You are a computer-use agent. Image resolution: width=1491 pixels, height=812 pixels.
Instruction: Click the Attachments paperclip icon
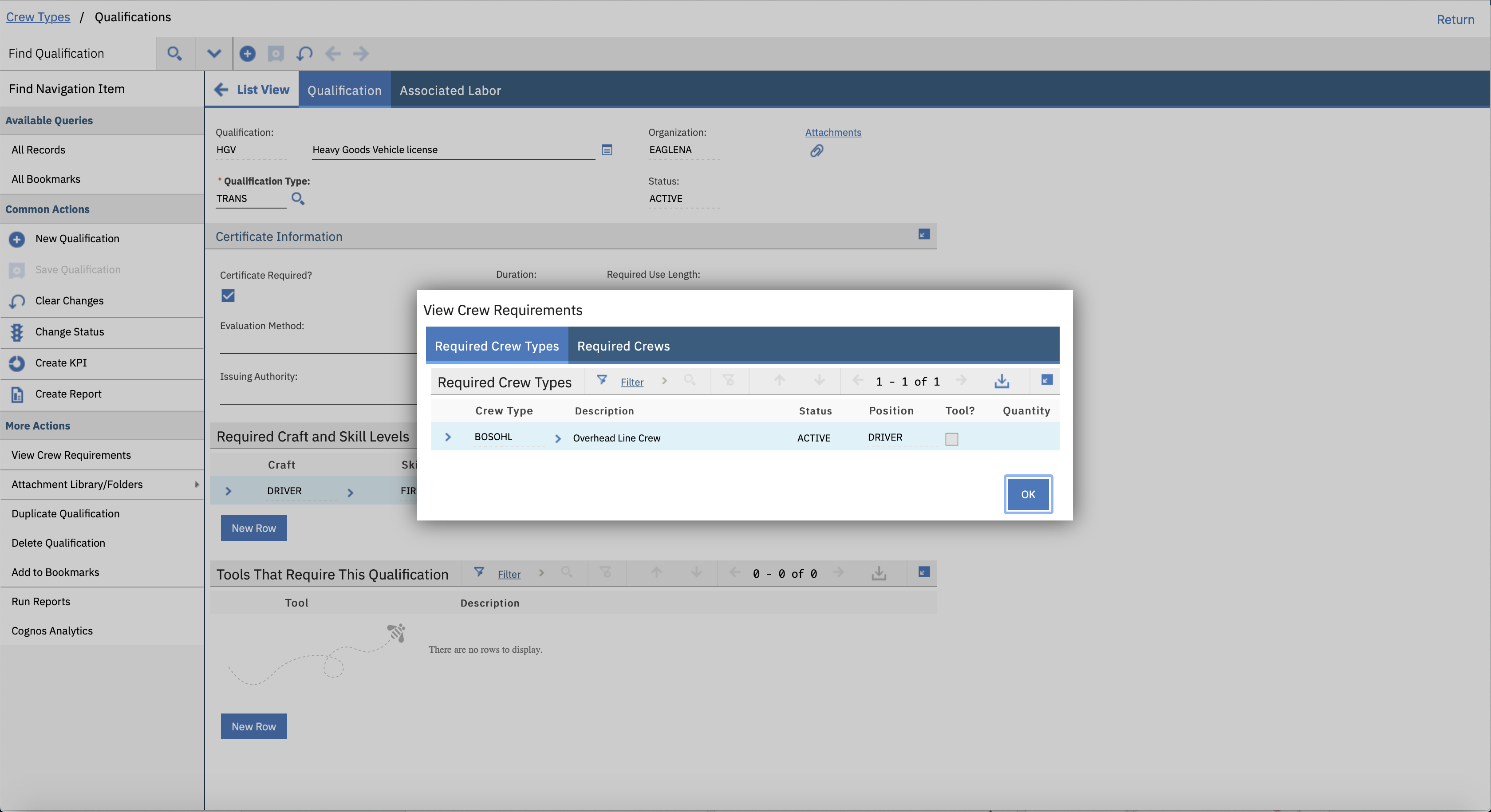pyautogui.click(x=816, y=151)
